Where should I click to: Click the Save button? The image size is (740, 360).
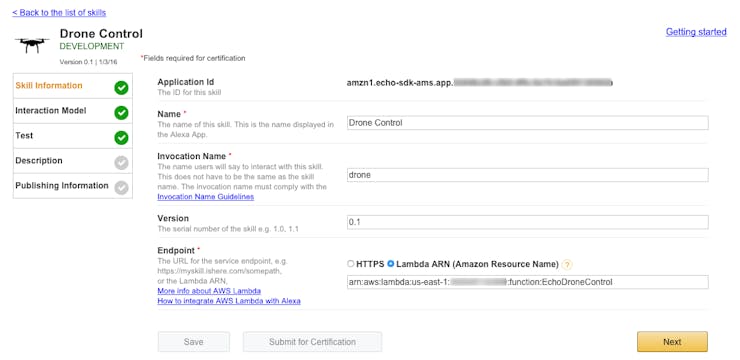coord(193,342)
